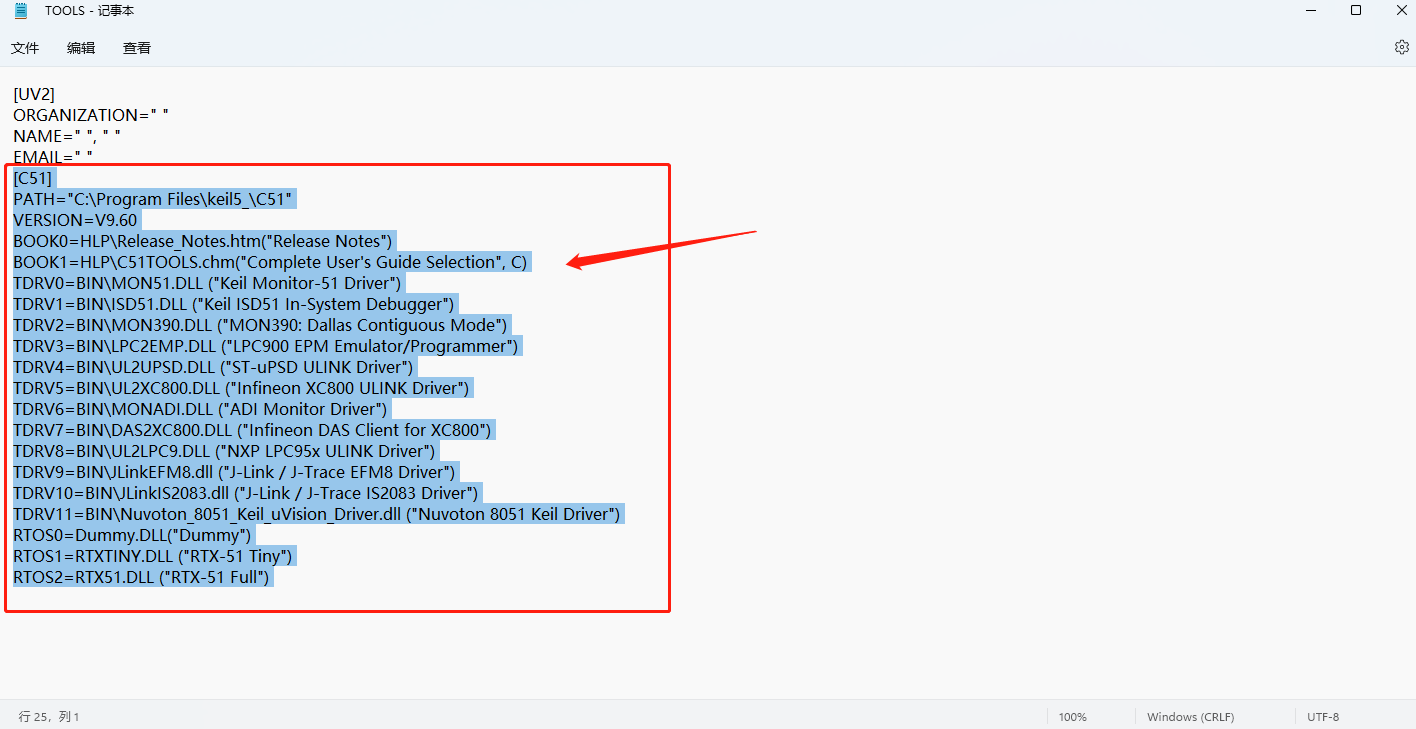Click the VERSION=V9.60 line
The height and width of the screenshot is (729, 1416).
[76, 220]
